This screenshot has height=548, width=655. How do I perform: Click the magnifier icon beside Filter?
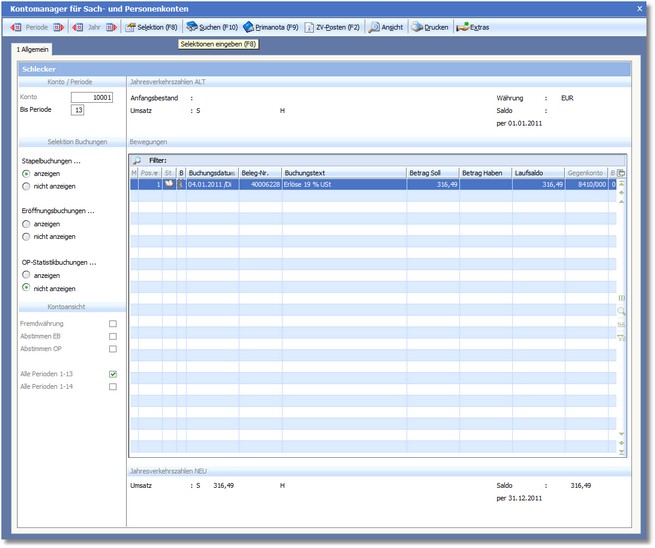(137, 160)
